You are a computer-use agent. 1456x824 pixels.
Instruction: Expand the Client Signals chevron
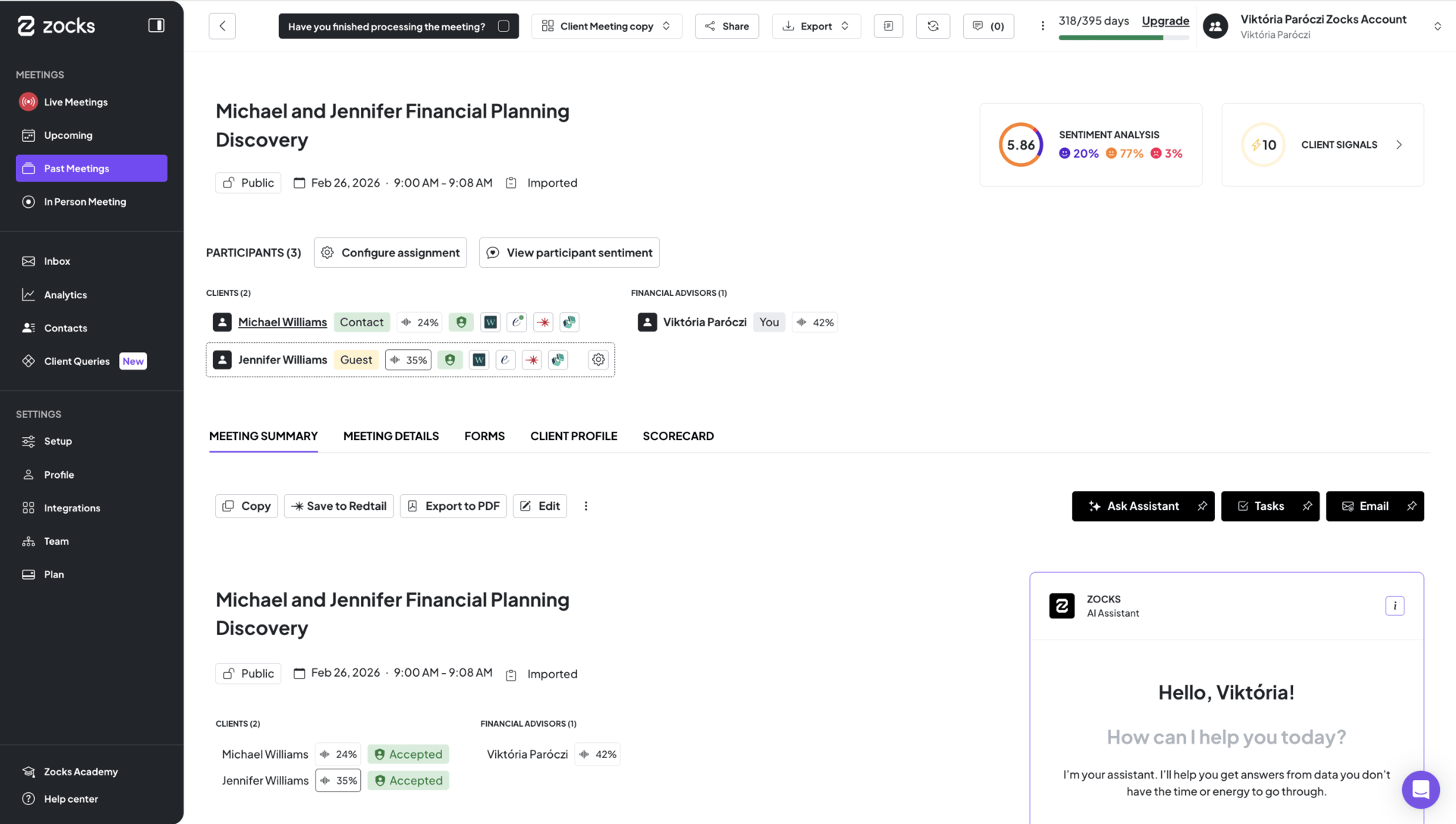click(x=1399, y=145)
